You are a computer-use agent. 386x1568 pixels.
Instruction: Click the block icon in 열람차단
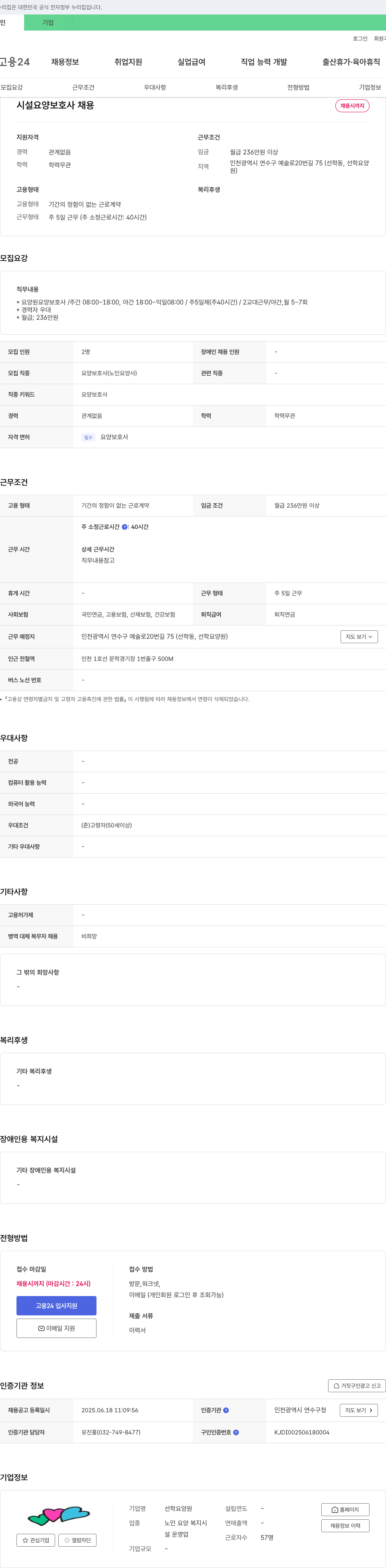click(67, 1541)
